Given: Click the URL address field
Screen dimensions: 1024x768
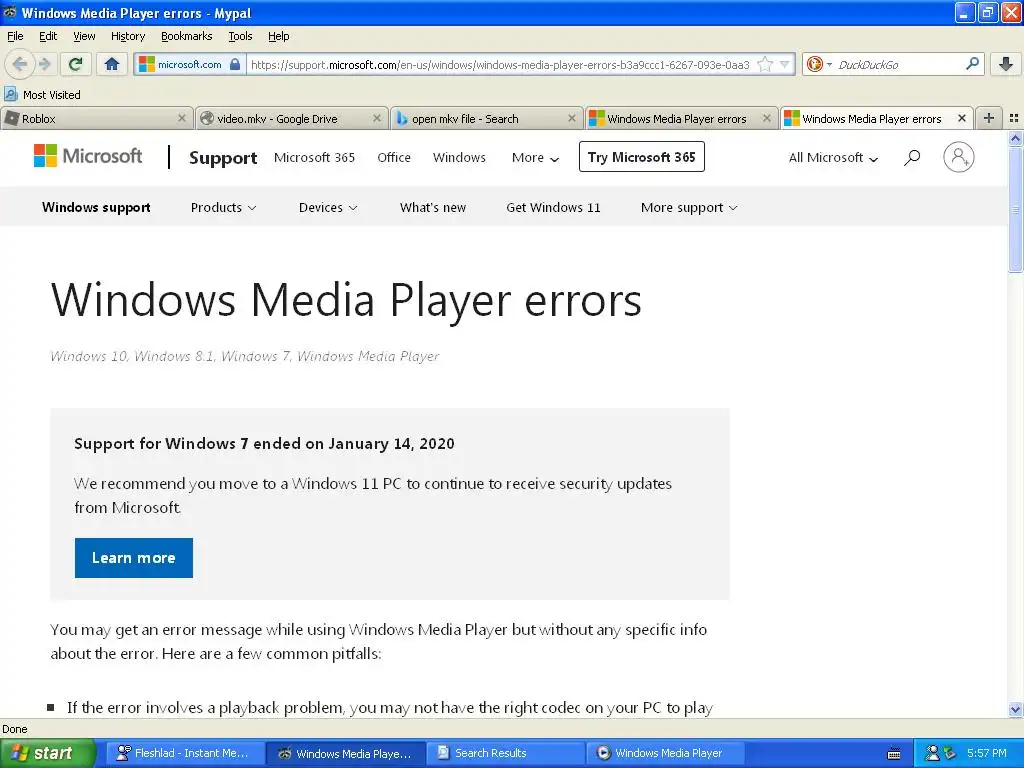Looking at the screenshot, I should (x=500, y=64).
